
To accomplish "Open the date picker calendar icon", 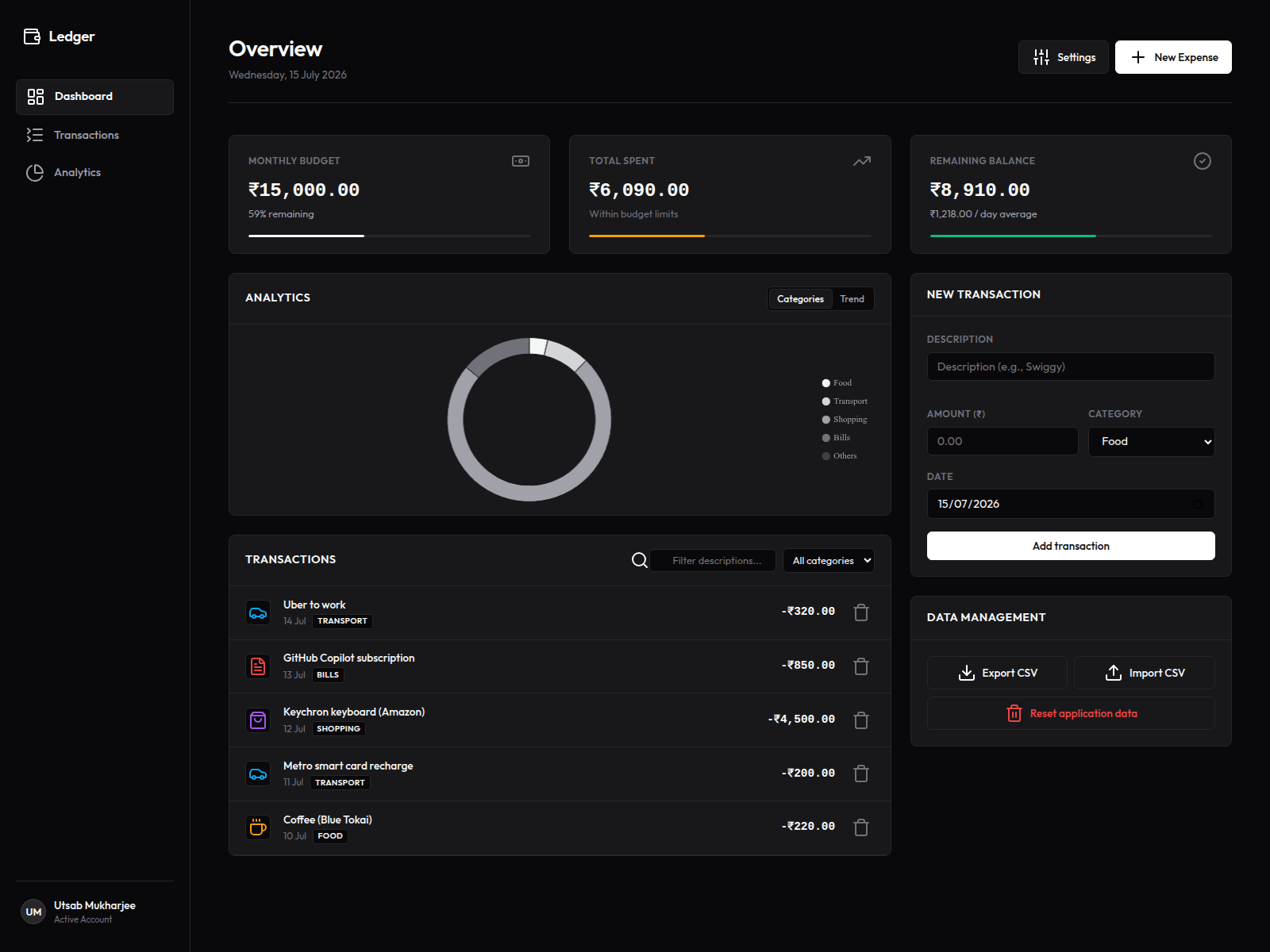I will [x=1198, y=504].
